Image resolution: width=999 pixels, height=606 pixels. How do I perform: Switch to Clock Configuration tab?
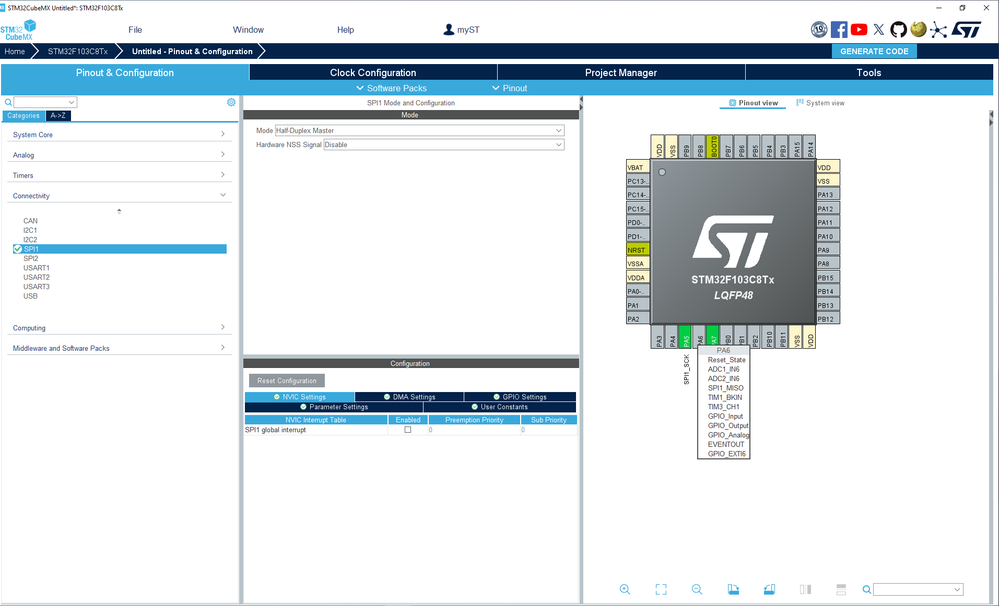373,73
